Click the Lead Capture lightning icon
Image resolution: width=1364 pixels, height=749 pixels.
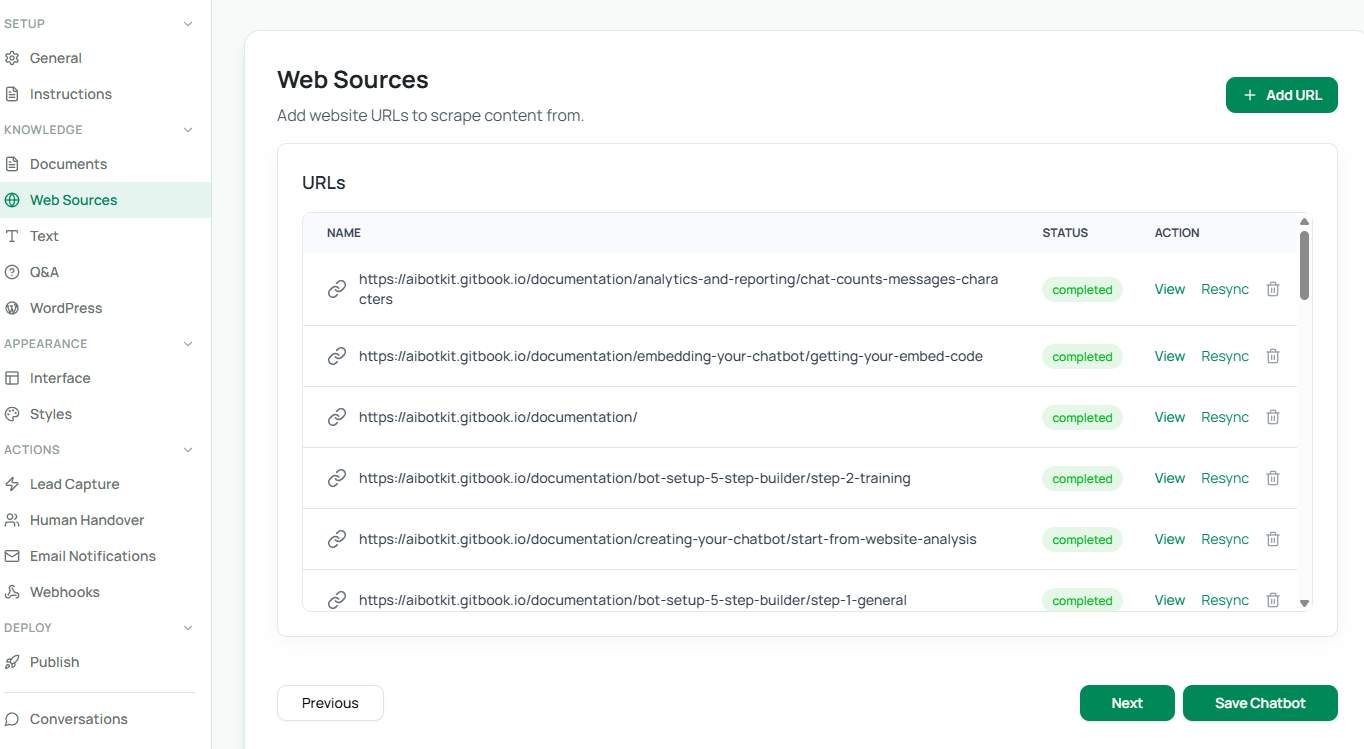tap(12, 484)
